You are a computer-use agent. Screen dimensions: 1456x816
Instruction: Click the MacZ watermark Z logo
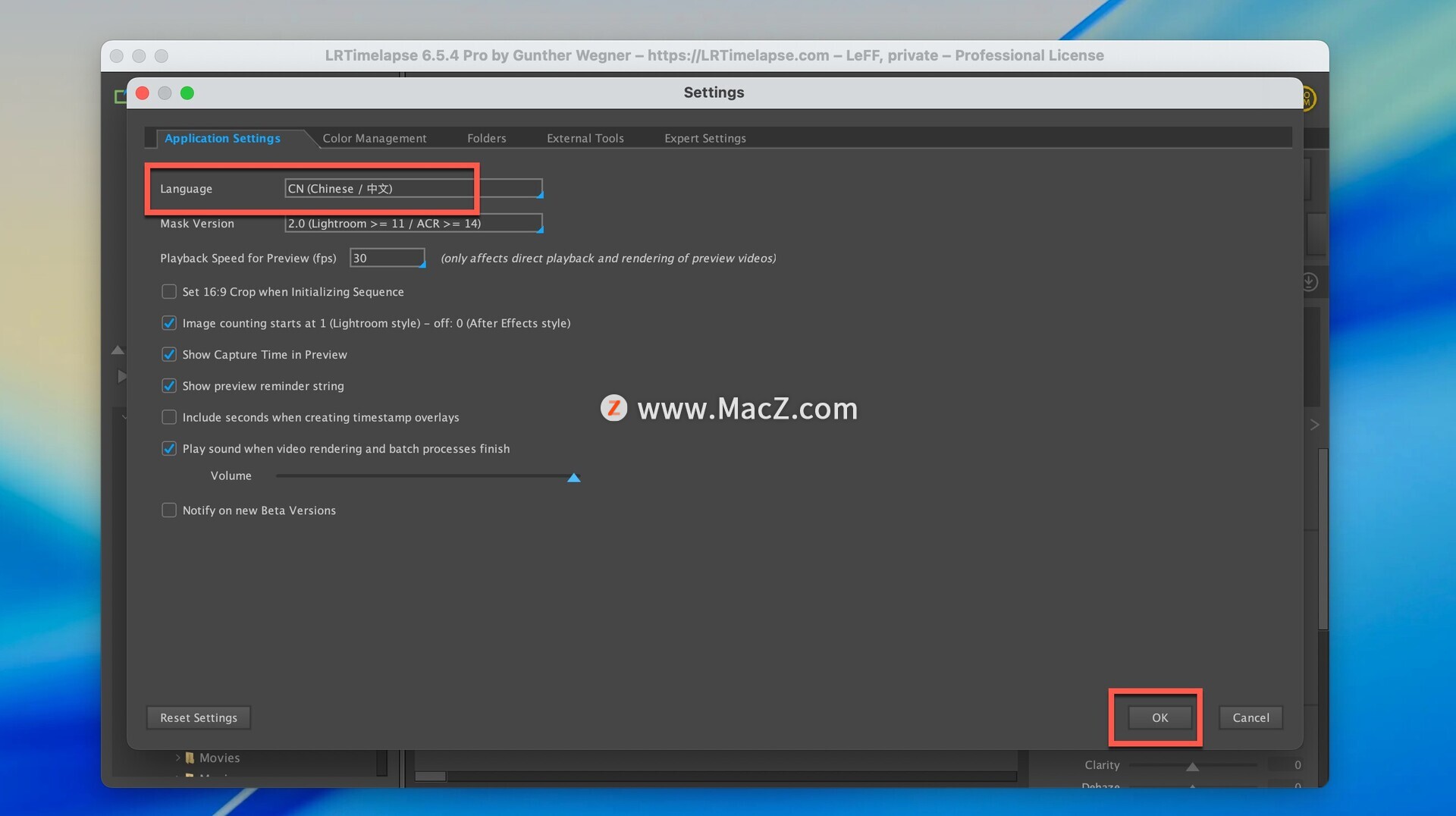tap(613, 408)
